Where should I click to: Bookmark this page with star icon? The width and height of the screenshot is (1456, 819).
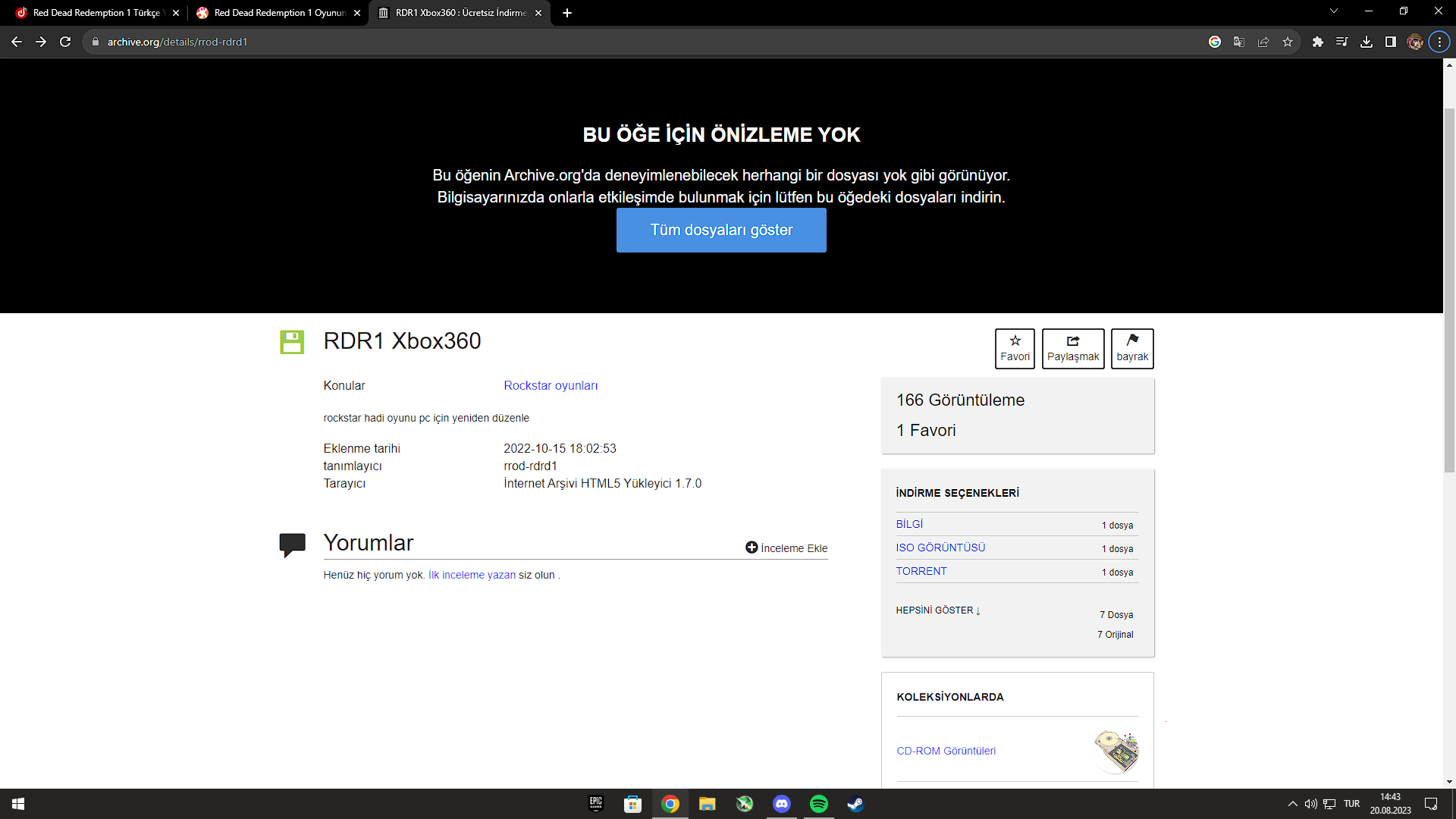tap(1288, 42)
